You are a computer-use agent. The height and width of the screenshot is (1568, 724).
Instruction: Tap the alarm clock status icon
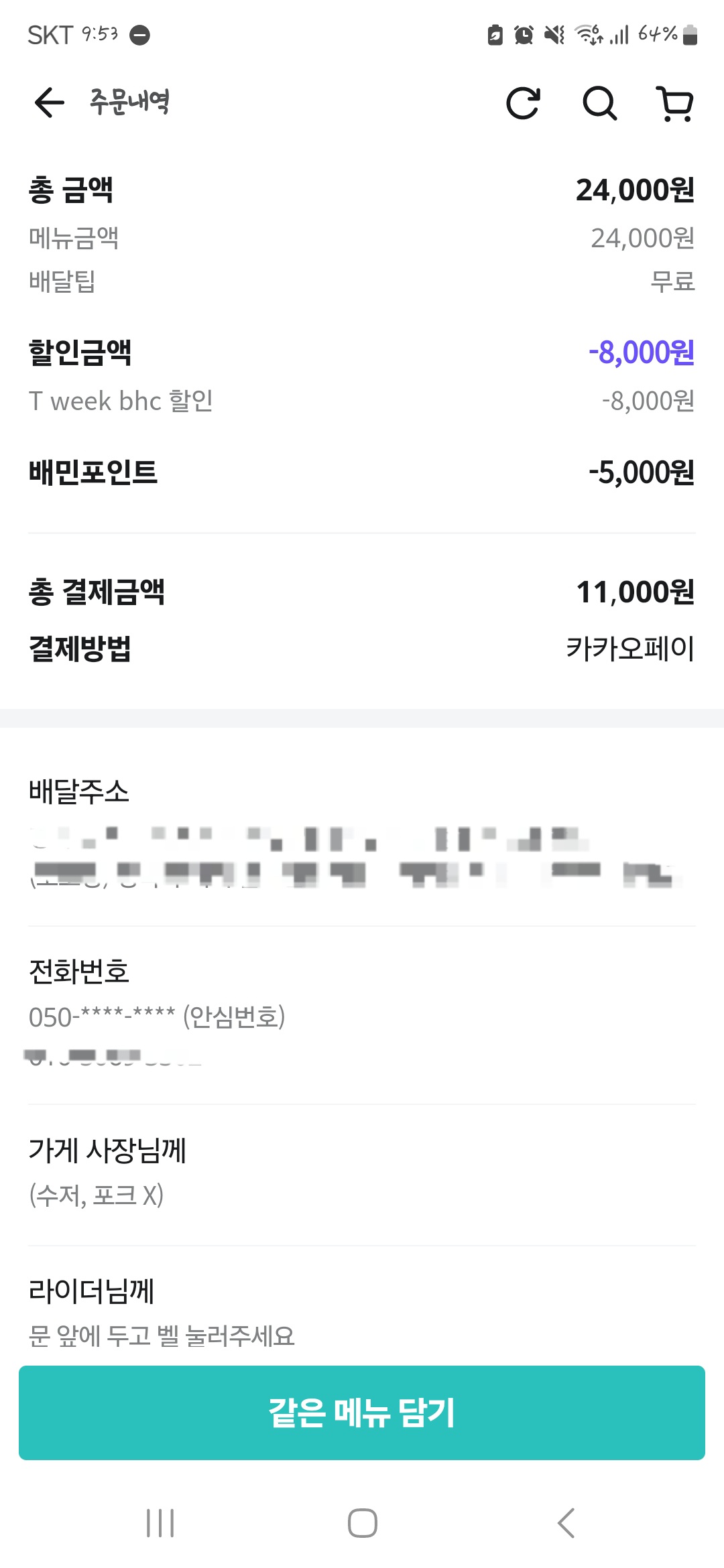coord(524,34)
